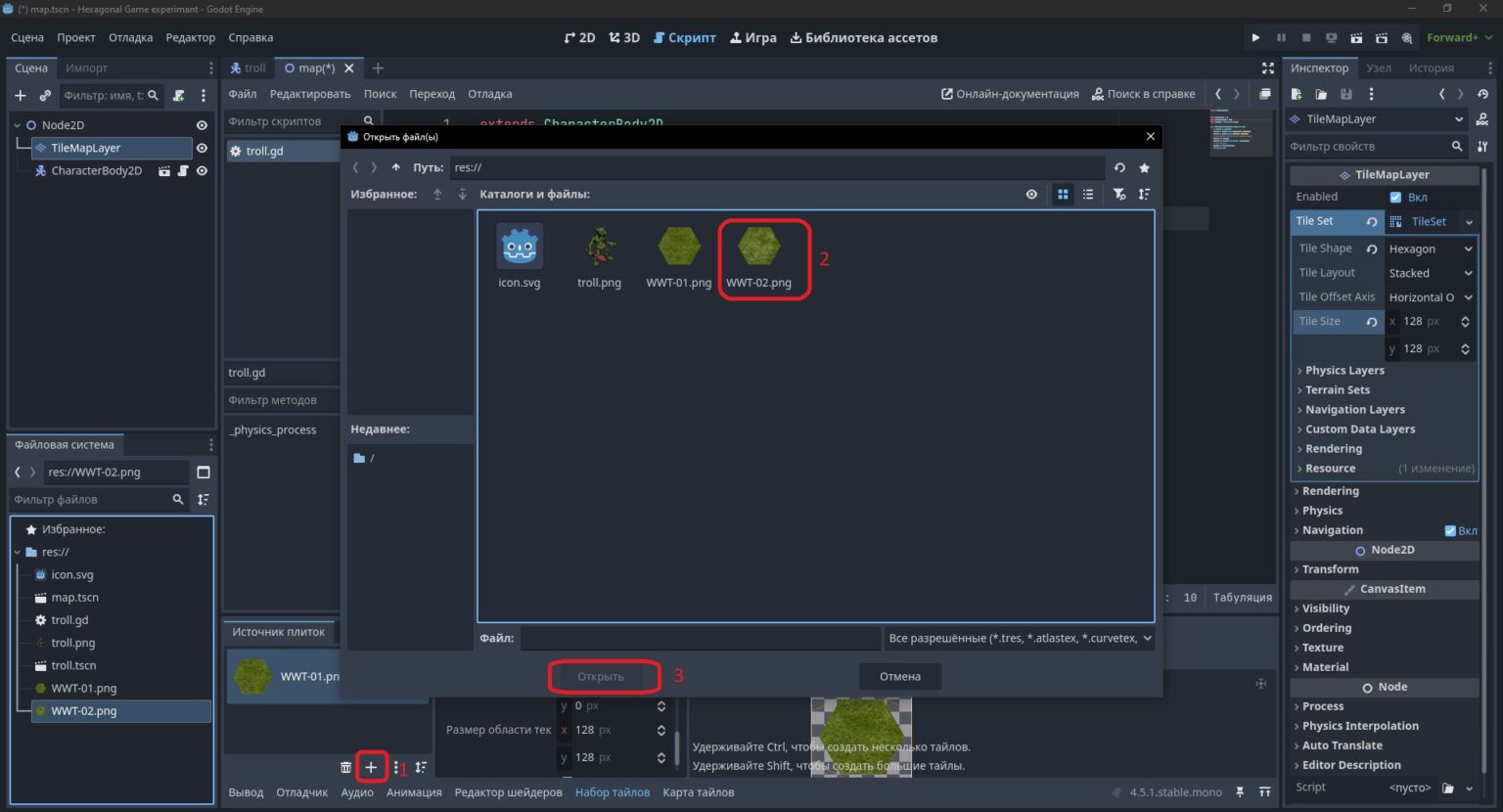
Task: Click the Отмена button in the dialog
Action: [x=900, y=676]
